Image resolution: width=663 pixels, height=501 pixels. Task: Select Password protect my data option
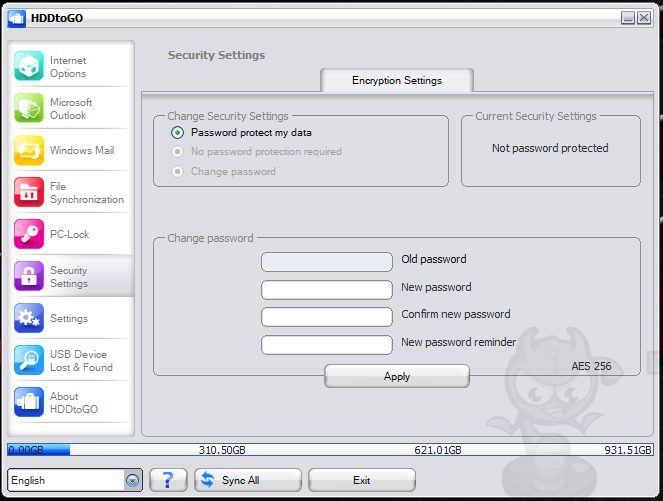point(177,133)
